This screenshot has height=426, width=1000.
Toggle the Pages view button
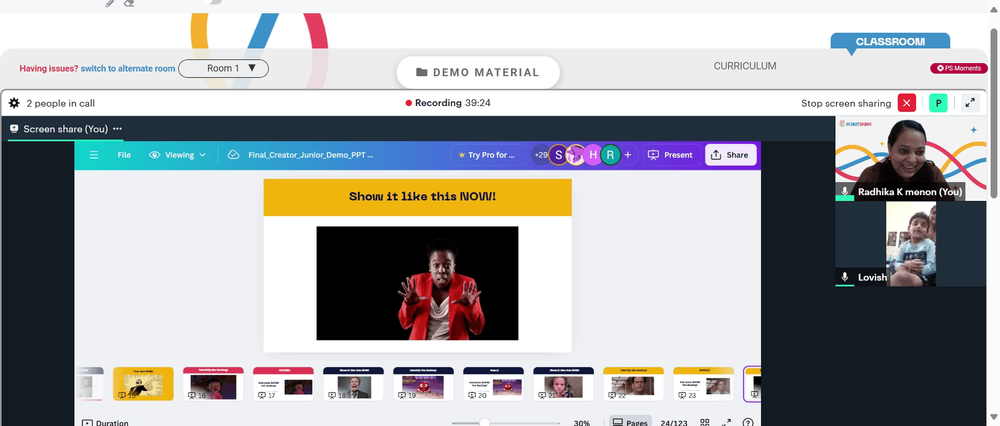(x=630, y=422)
